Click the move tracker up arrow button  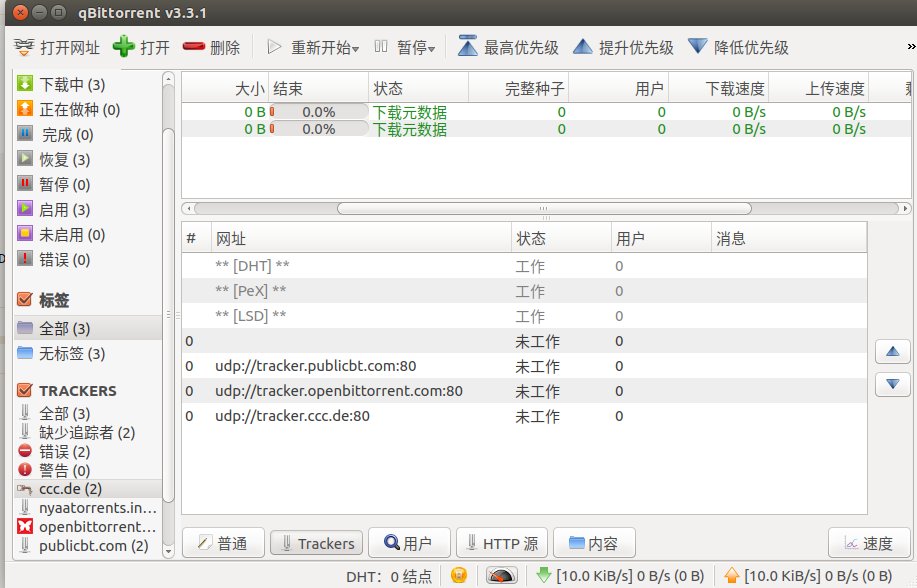[x=892, y=352]
